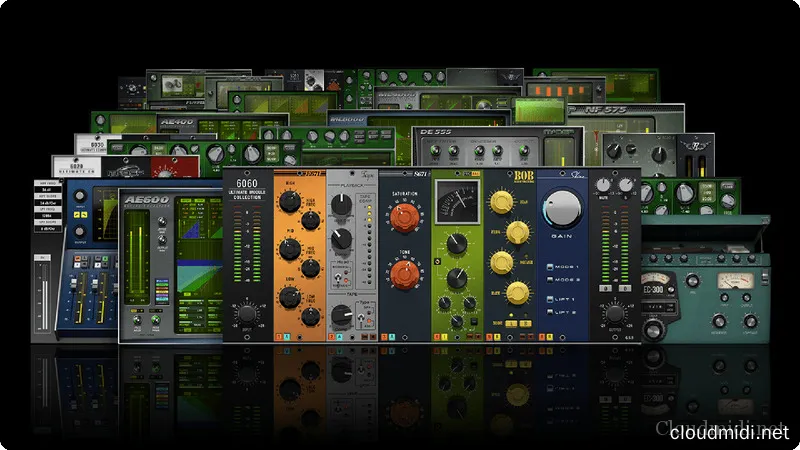
Task: Enable MODE 2 on the blue Gain module
Action: [550, 280]
